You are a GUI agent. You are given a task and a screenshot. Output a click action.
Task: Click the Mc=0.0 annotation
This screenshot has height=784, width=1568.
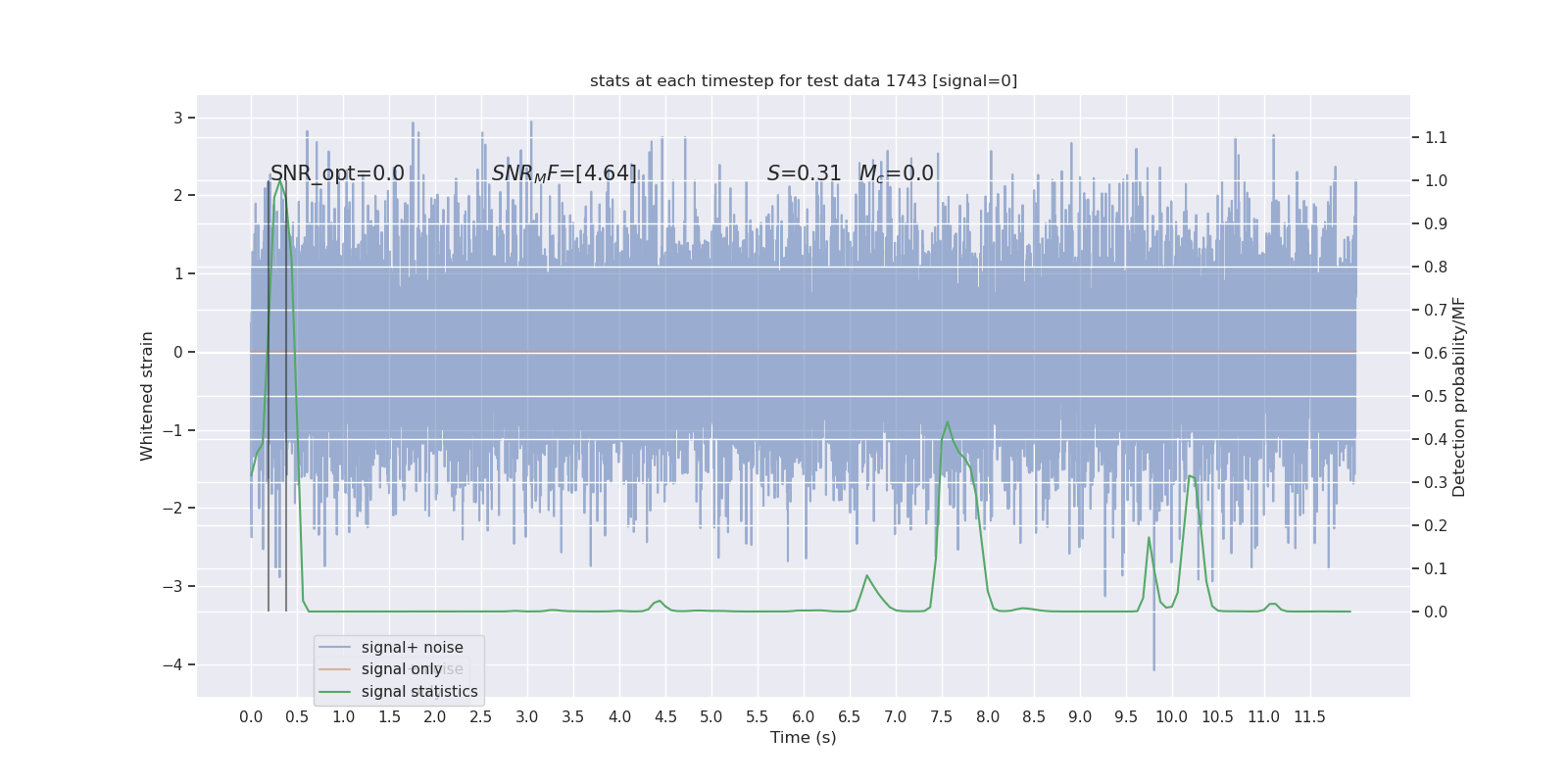896,173
